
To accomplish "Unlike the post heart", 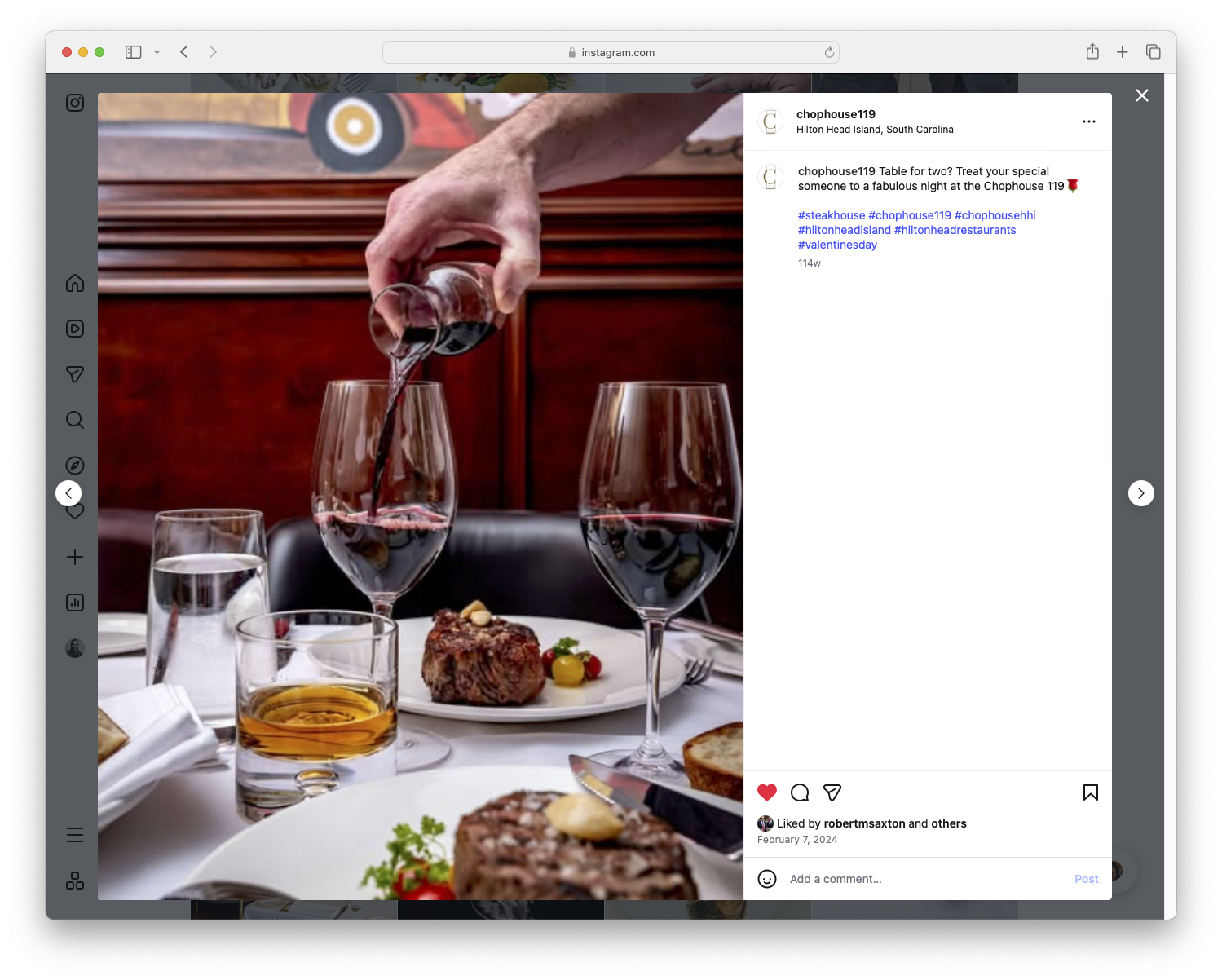I will click(766, 792).
